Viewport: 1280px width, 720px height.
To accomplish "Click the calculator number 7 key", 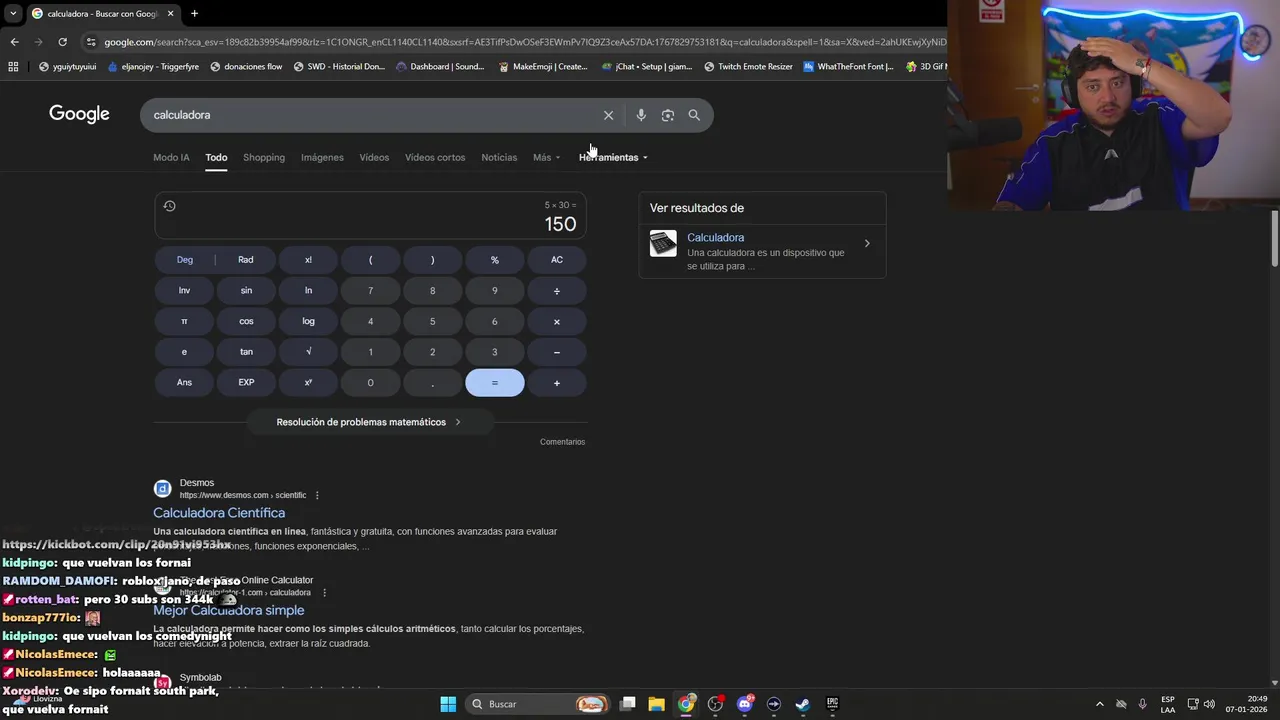I will (x=370, y=291).
